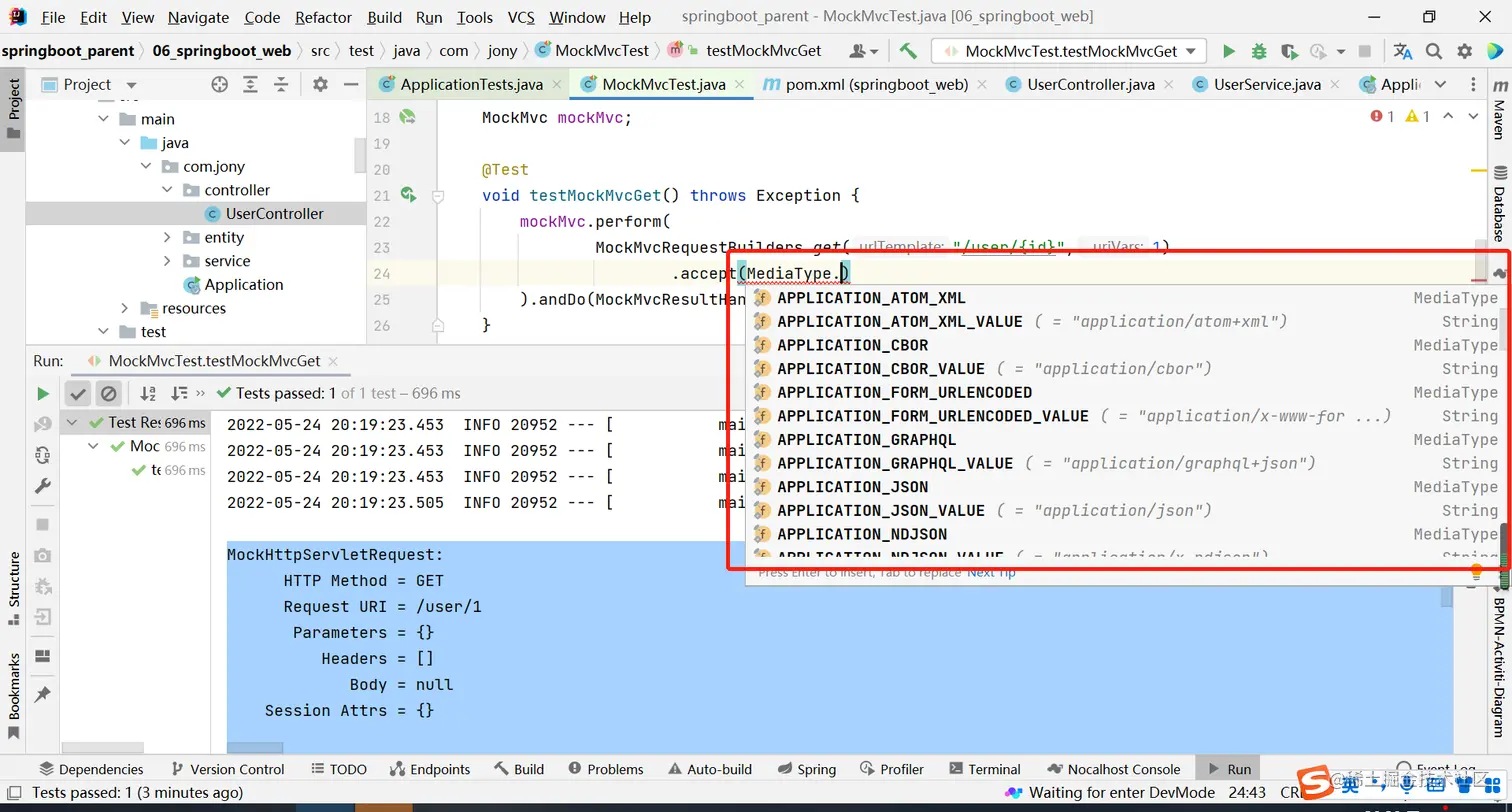Expand the resources folder
The height and width of the screenshot is (812, 1512).
coord(125,308)
